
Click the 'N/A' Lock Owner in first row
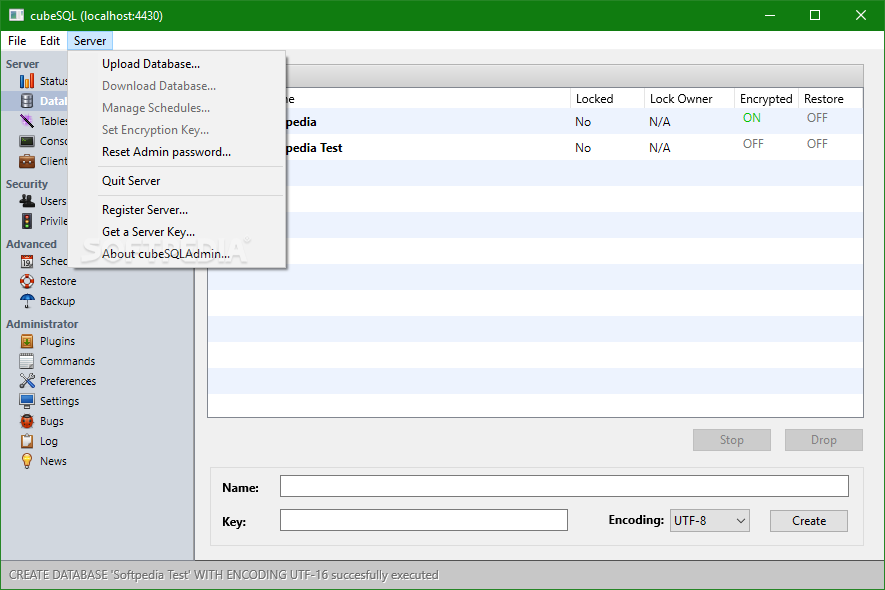[x=660, y=122]
